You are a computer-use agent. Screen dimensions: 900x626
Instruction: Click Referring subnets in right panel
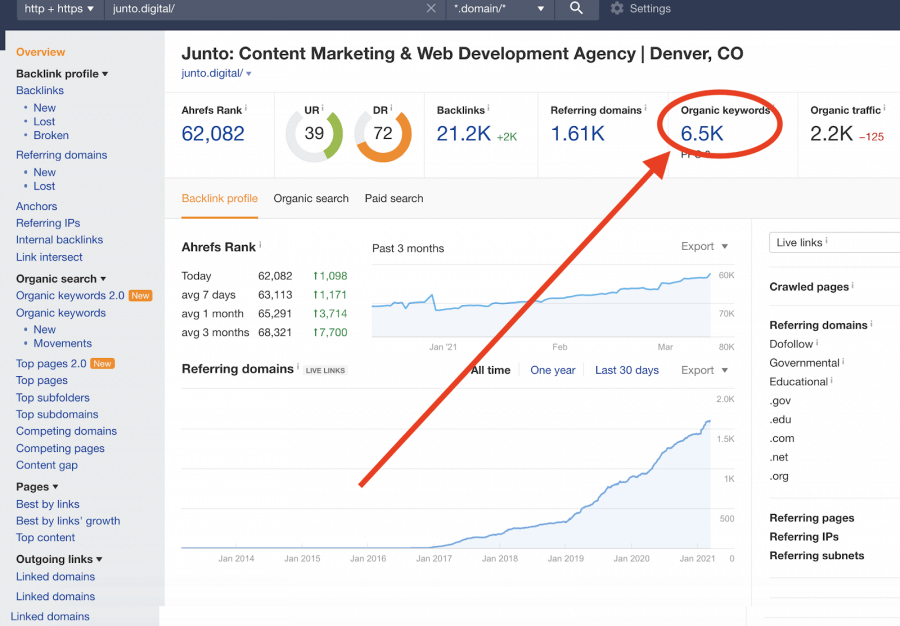tap(816, 555)
